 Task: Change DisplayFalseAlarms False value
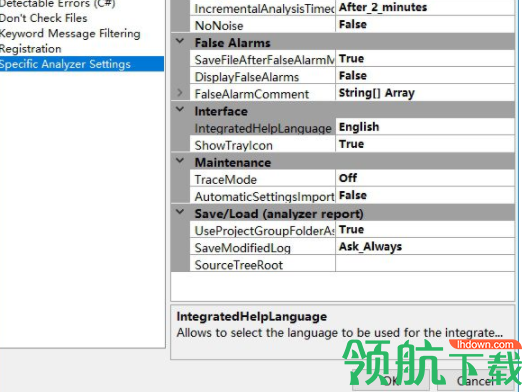pos(425,76)
